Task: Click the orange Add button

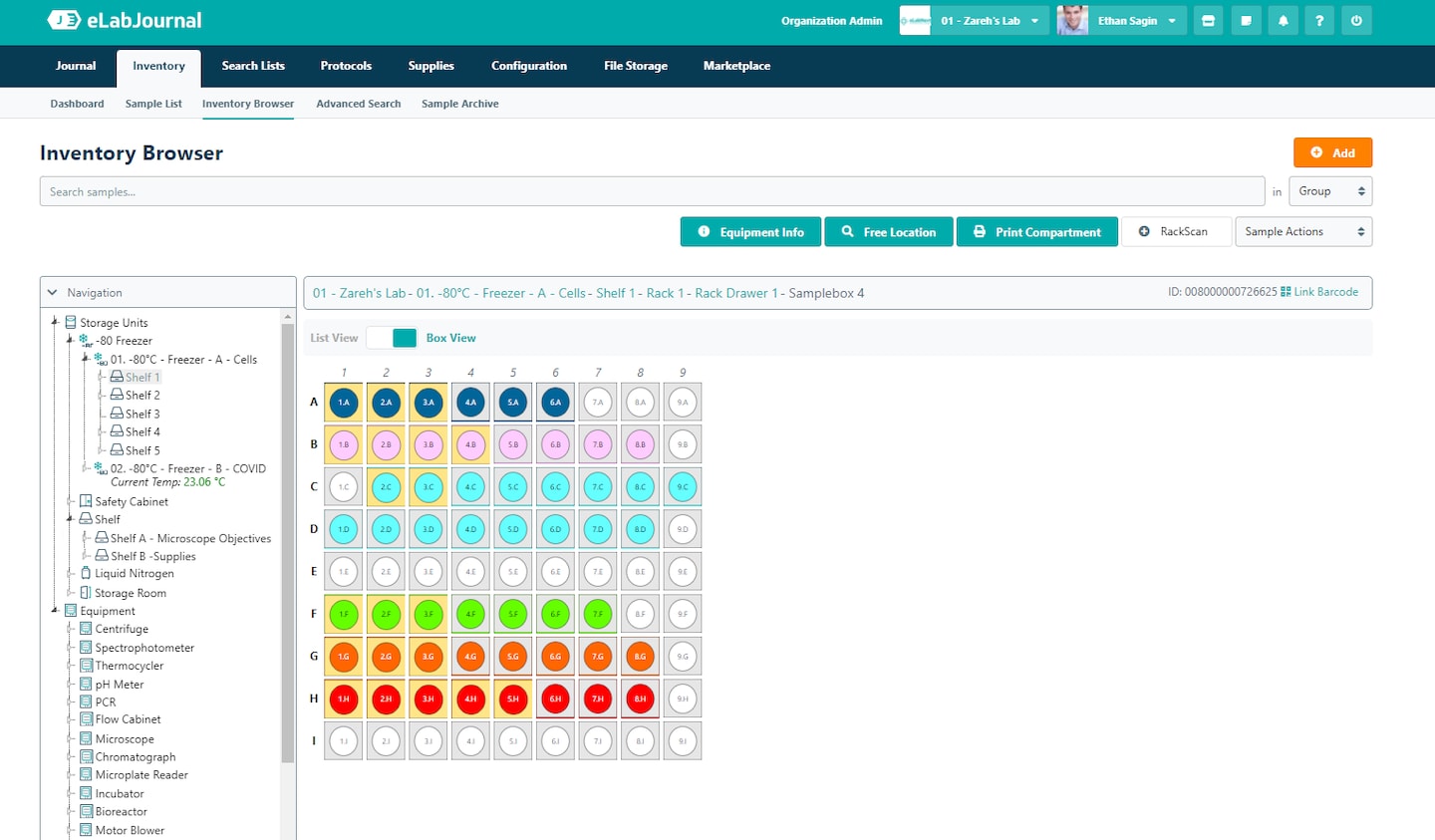Action: pos(1332,152)
